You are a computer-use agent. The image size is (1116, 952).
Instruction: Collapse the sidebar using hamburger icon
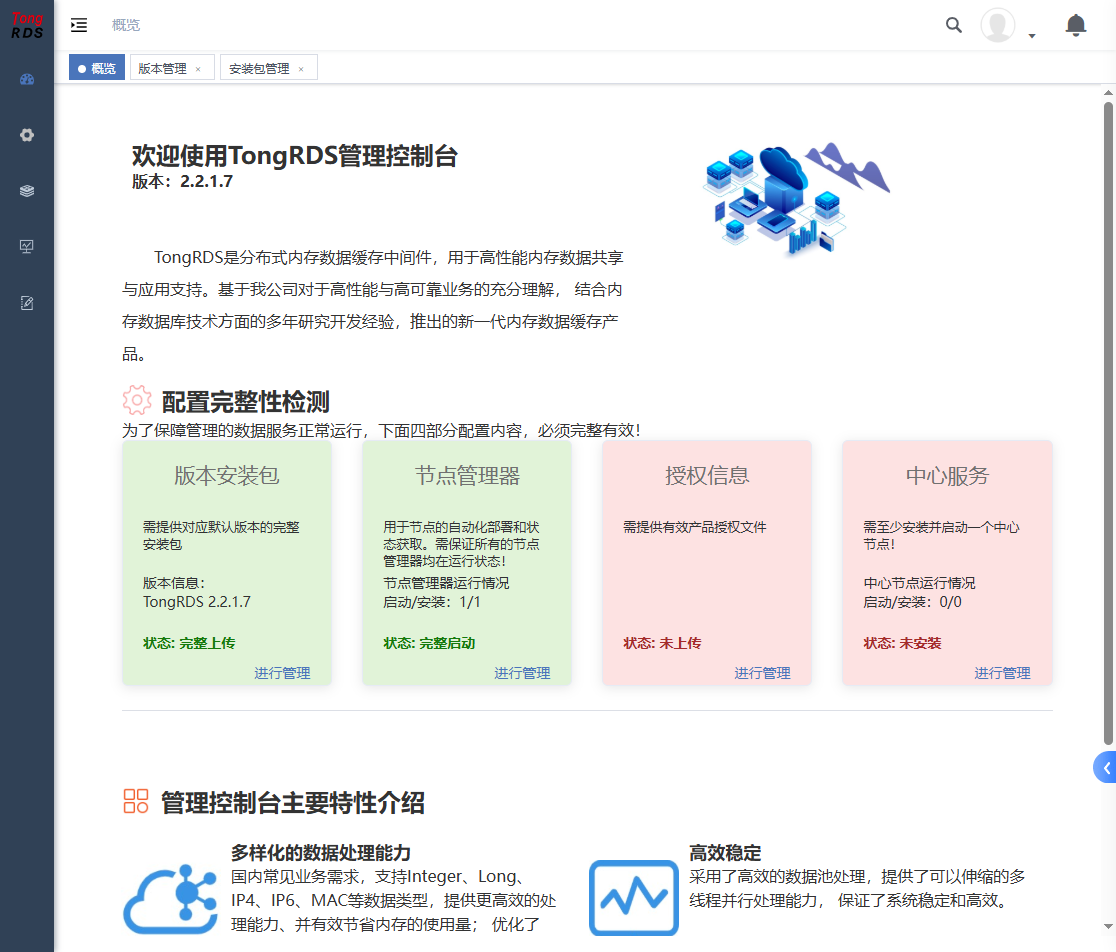click(x=79, y=26)
